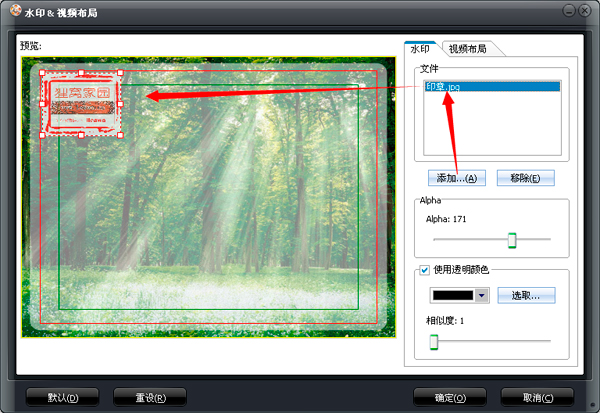This screenshot has width=600, height=413.
Task: Select the stamp watermark image in preview
Action: point(80,105)
